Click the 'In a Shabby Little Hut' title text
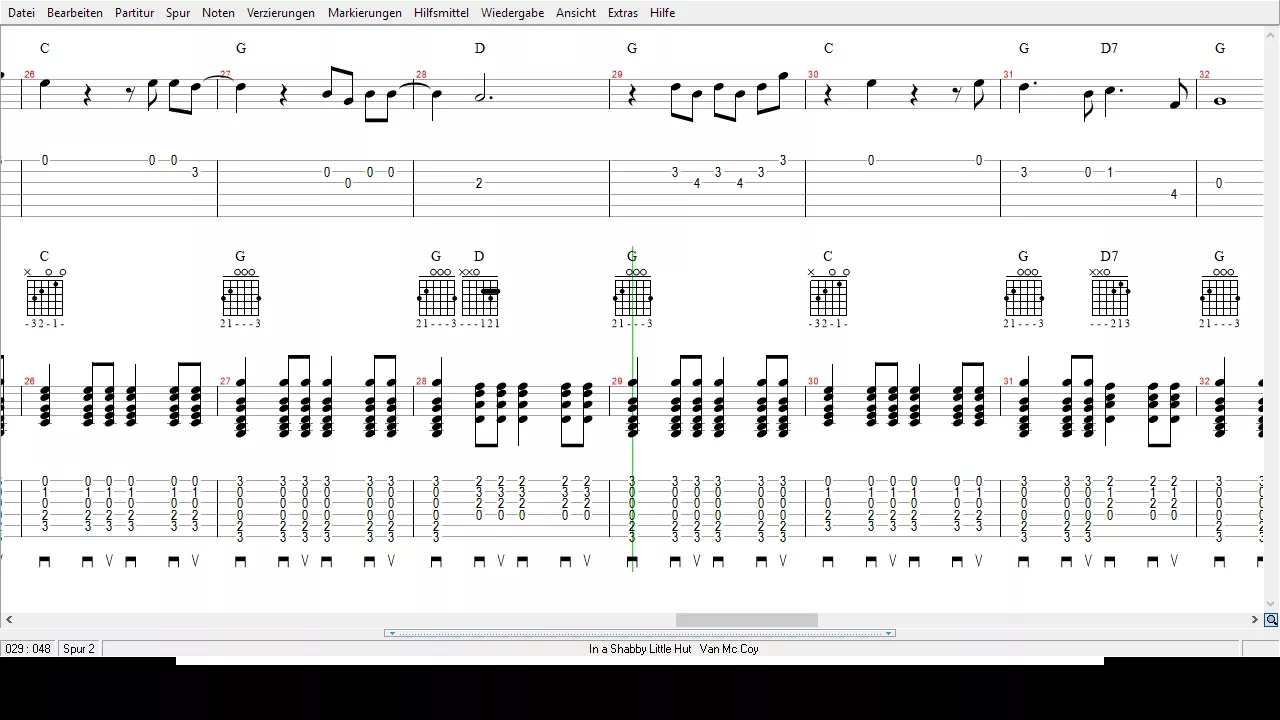The height and width of the screenshot is (720, 1280). (640, 649)
